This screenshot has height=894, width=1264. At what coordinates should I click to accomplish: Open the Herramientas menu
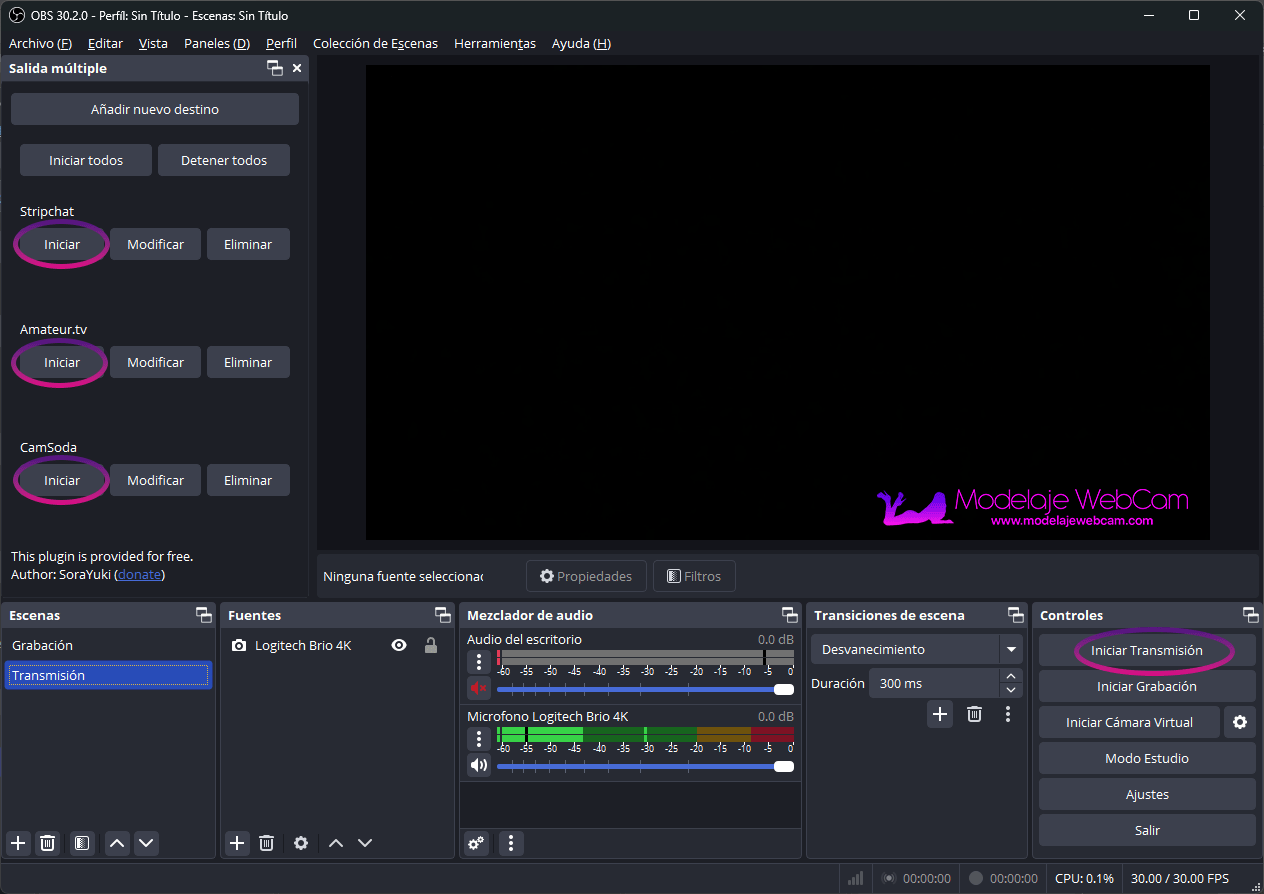pyautogui.click(x=494, y=44)
